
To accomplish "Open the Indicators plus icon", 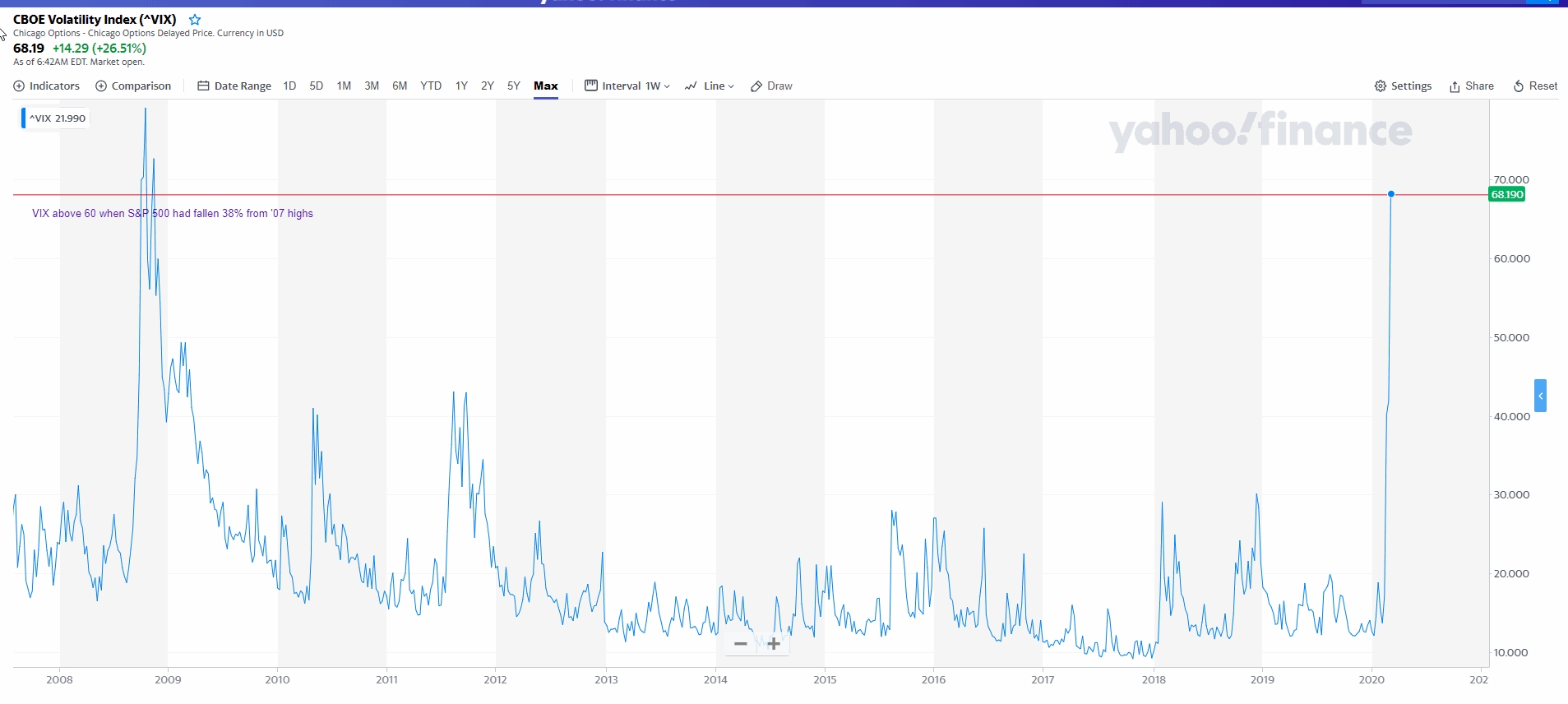I will pyautogui.click(x=19, y=86).
